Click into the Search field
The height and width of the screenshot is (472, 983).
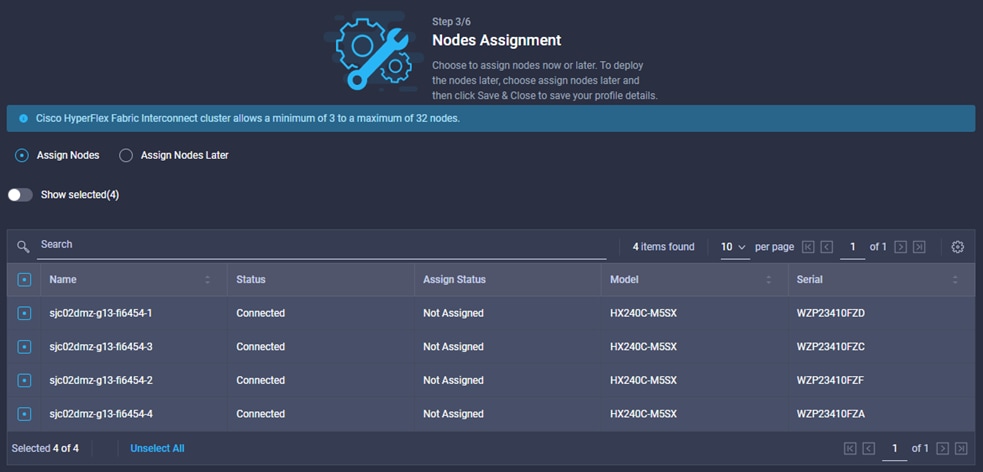click(x=322, y=245)
